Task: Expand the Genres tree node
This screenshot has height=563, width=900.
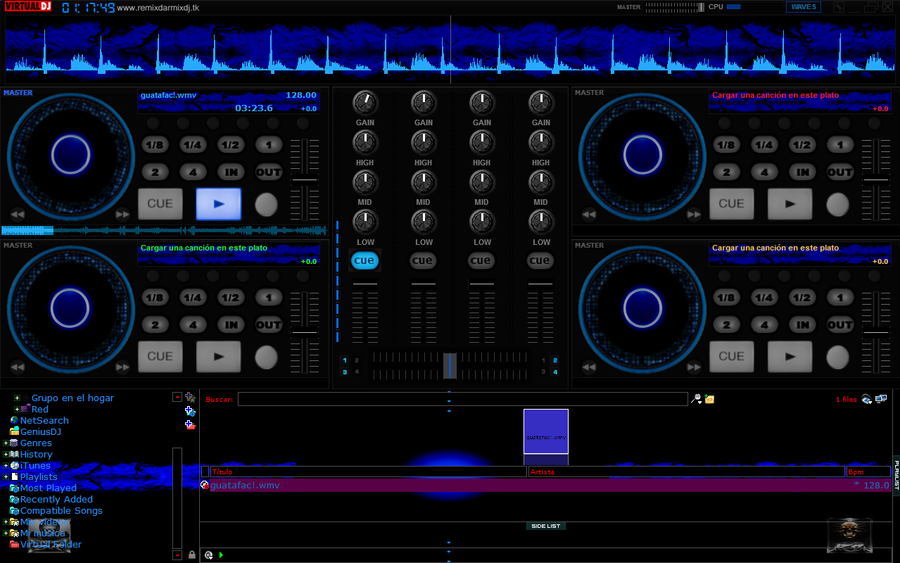Action: click(5, 443)
